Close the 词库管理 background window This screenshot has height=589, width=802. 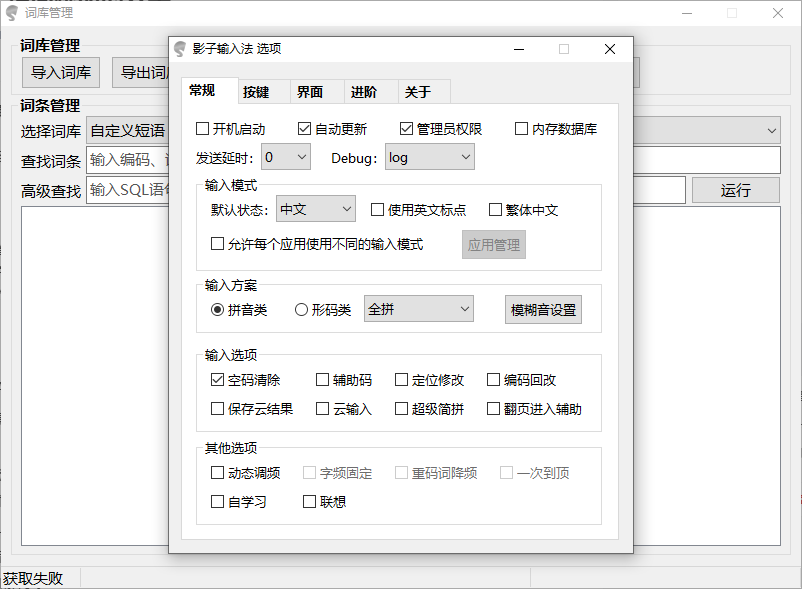[777, 13]
